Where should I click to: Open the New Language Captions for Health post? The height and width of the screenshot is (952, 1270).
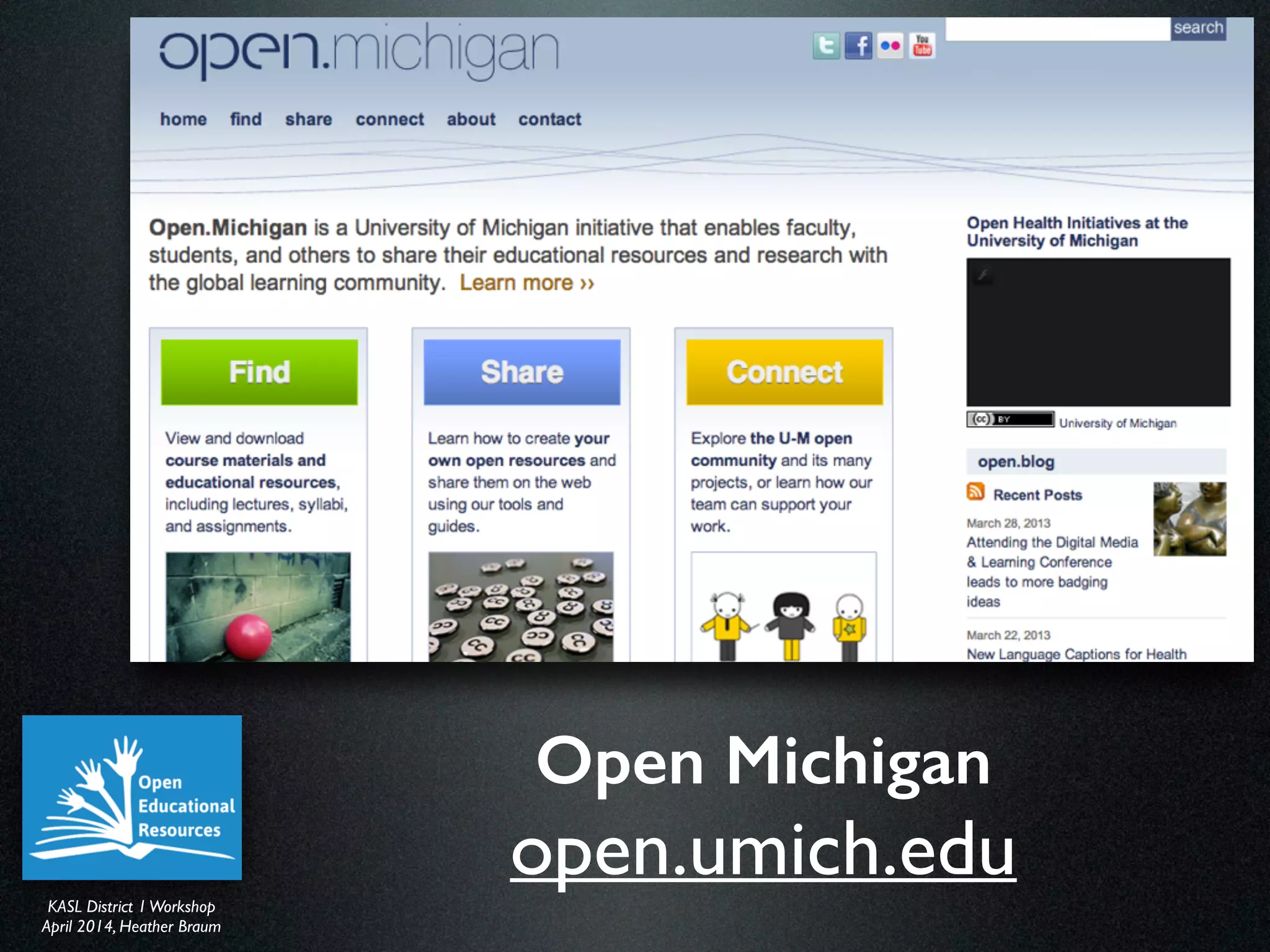coord(1077,654)
